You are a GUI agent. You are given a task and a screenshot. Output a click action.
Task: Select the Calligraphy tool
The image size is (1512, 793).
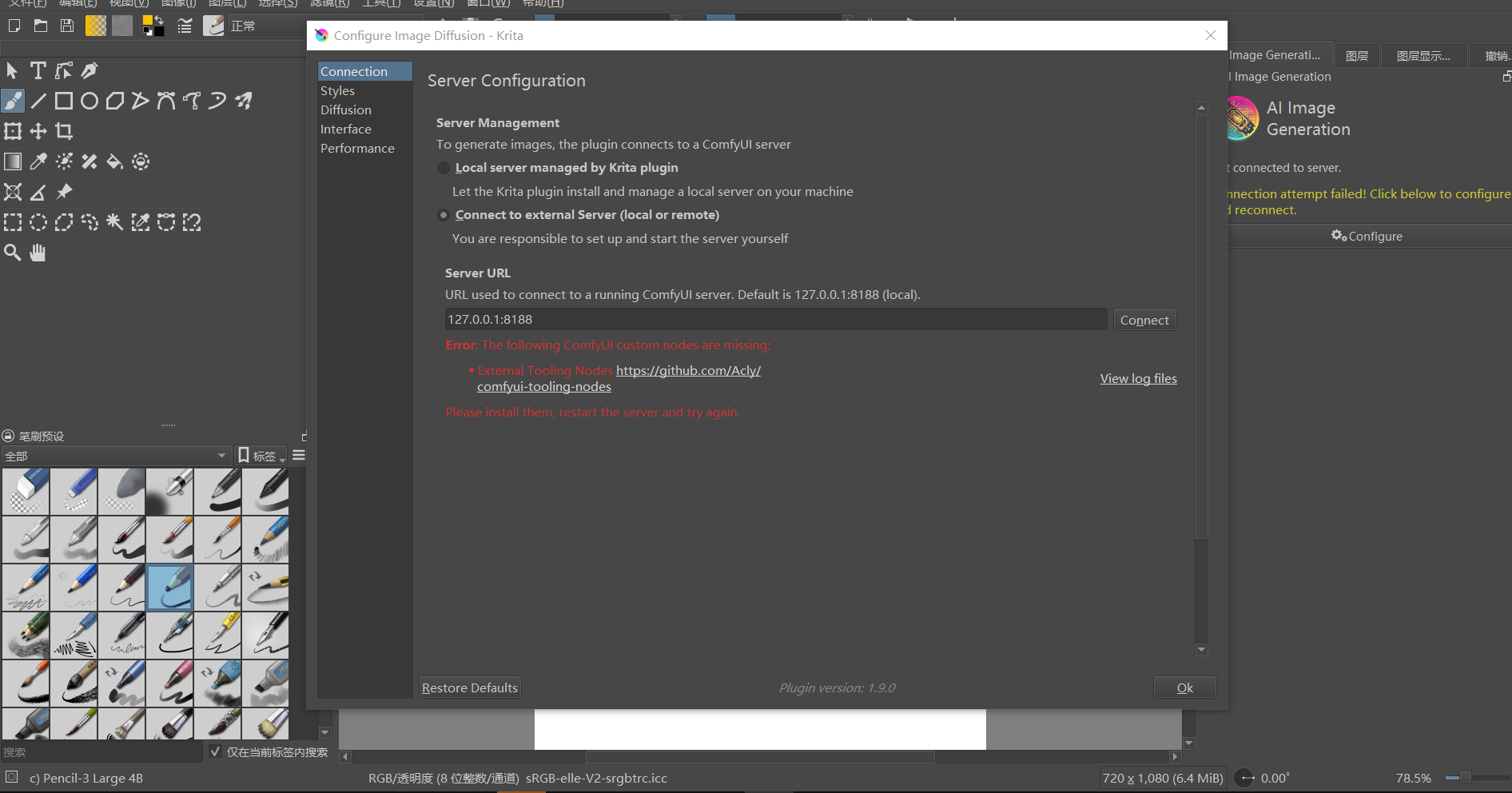[90, 70]
